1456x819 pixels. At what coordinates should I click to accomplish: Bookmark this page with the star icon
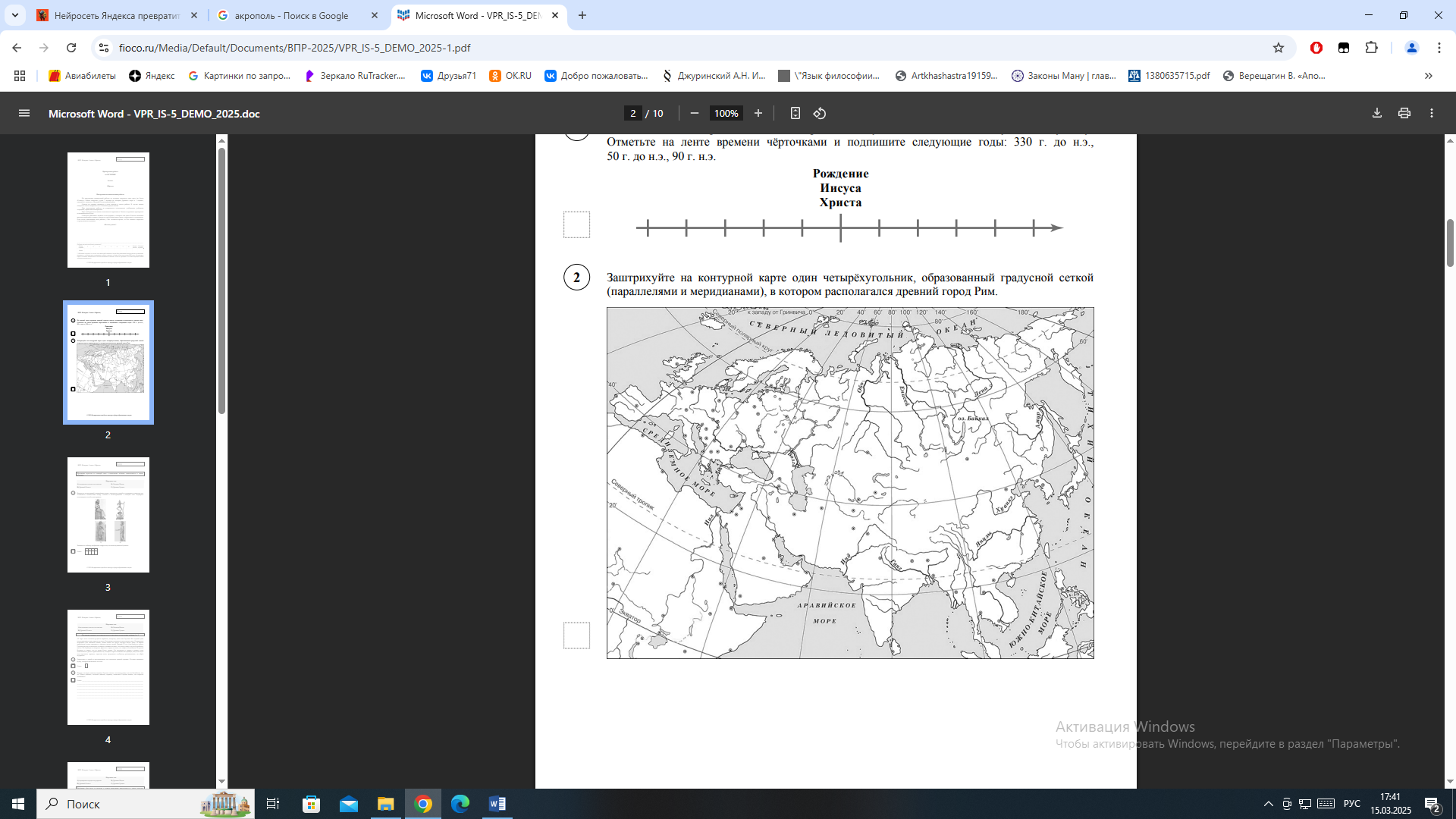[1279, 48]
